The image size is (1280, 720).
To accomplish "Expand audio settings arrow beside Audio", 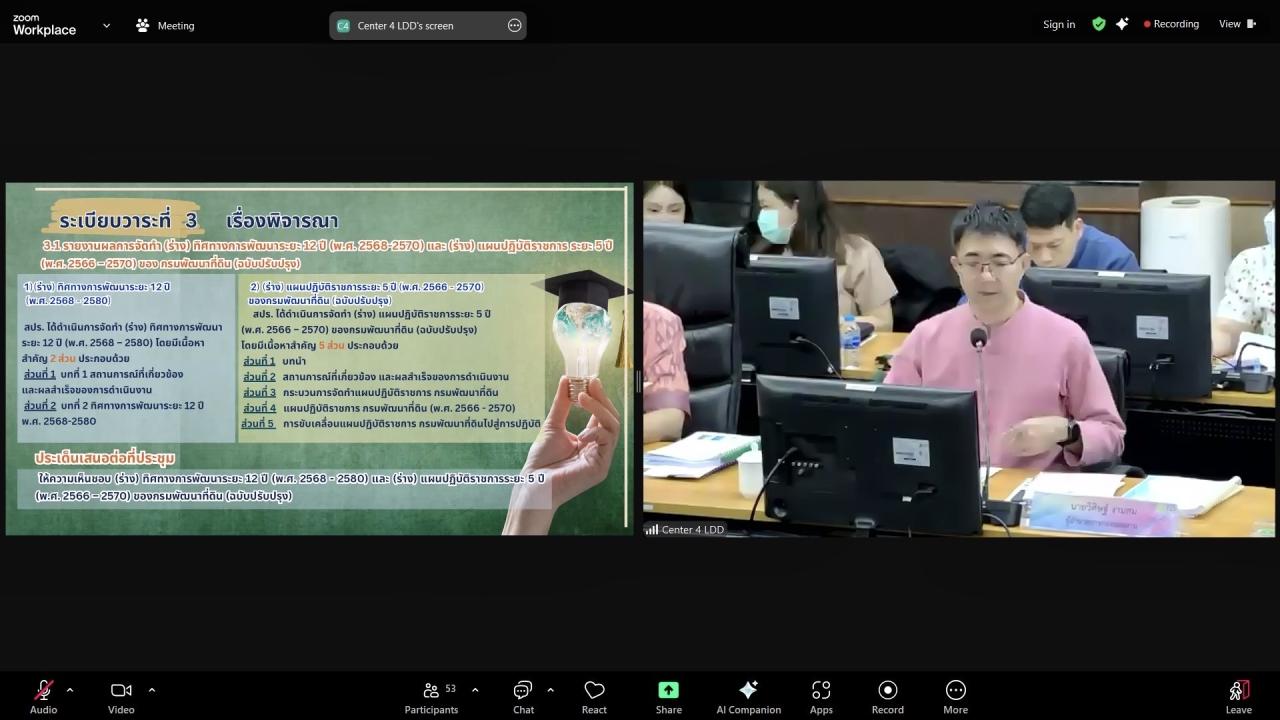I will click(x=69, y=690).
